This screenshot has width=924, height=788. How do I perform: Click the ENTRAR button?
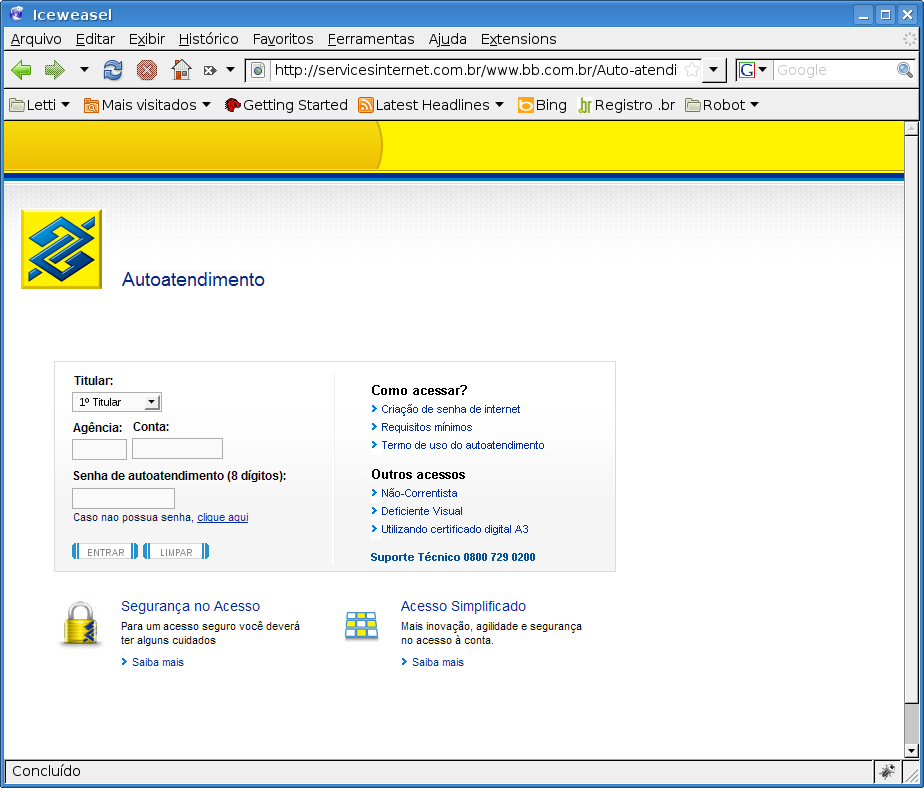coord(105,552)
